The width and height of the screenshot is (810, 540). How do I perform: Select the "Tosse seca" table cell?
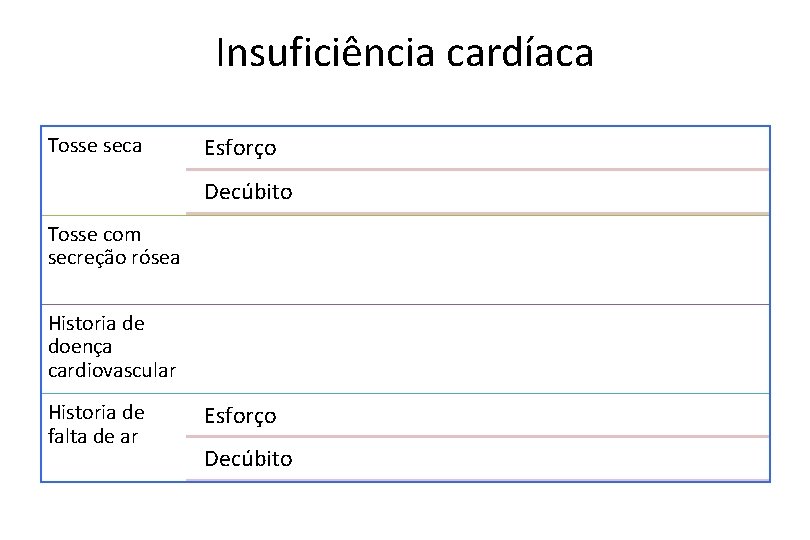pyautogui.click(x=114, y=171)
